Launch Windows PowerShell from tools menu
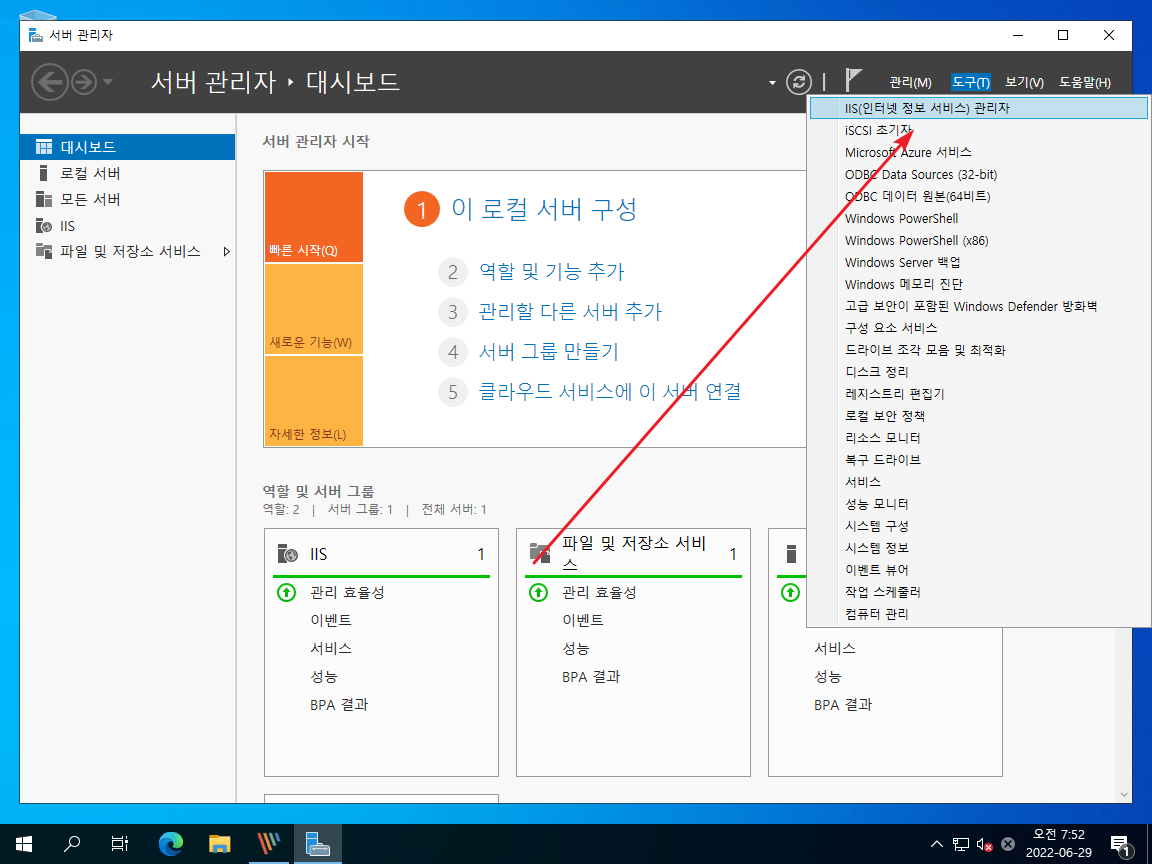 tap(979, 218)
